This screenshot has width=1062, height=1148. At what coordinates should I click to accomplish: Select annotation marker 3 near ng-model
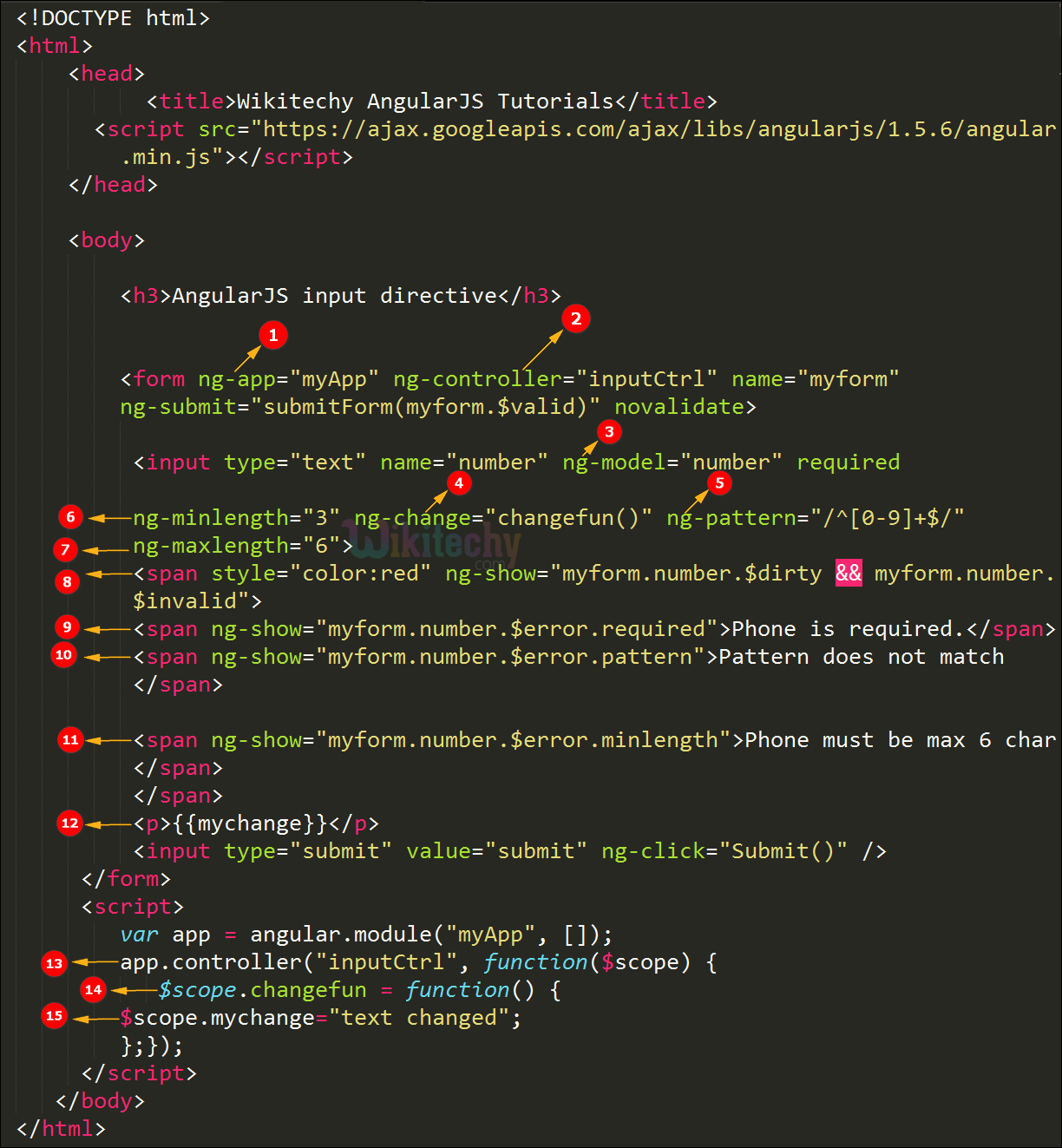(609, 431)
